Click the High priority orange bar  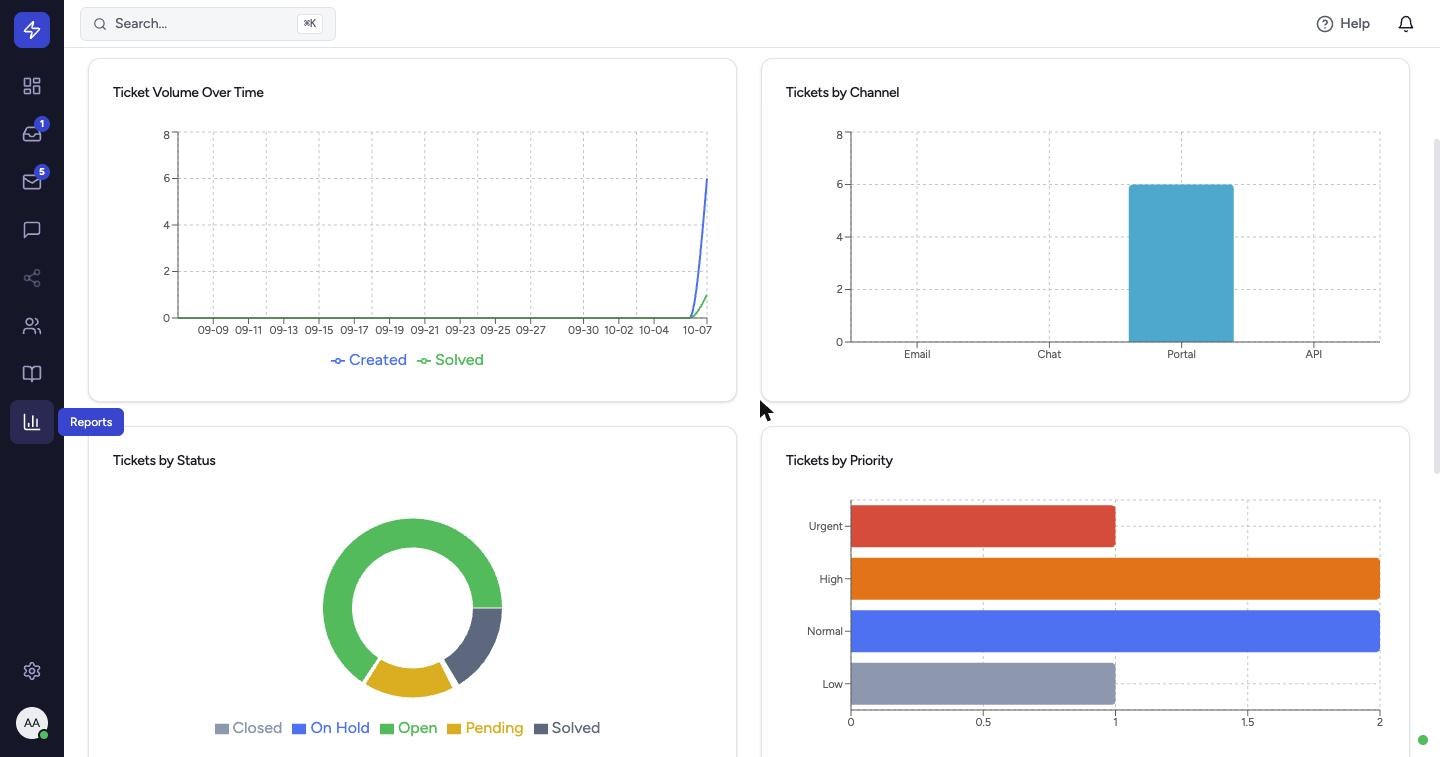(x=1115, y=579)
